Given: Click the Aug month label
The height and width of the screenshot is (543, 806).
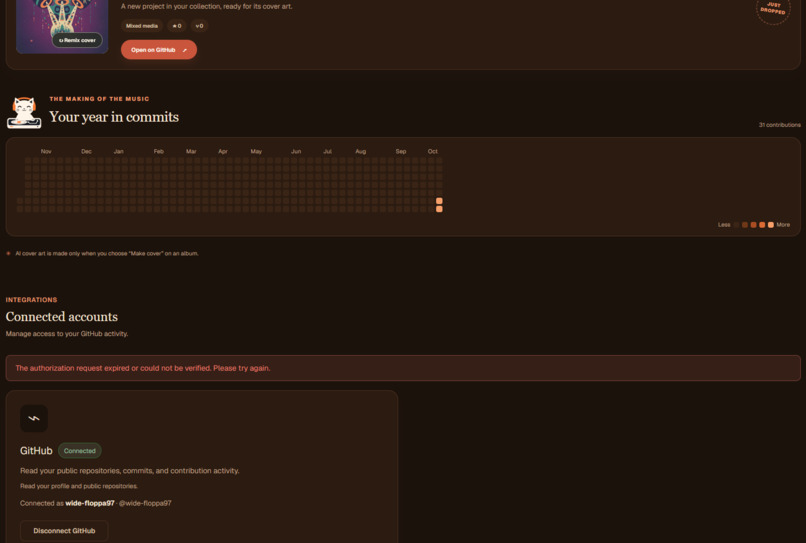Looking at the screenshot, I should (361, 152).
